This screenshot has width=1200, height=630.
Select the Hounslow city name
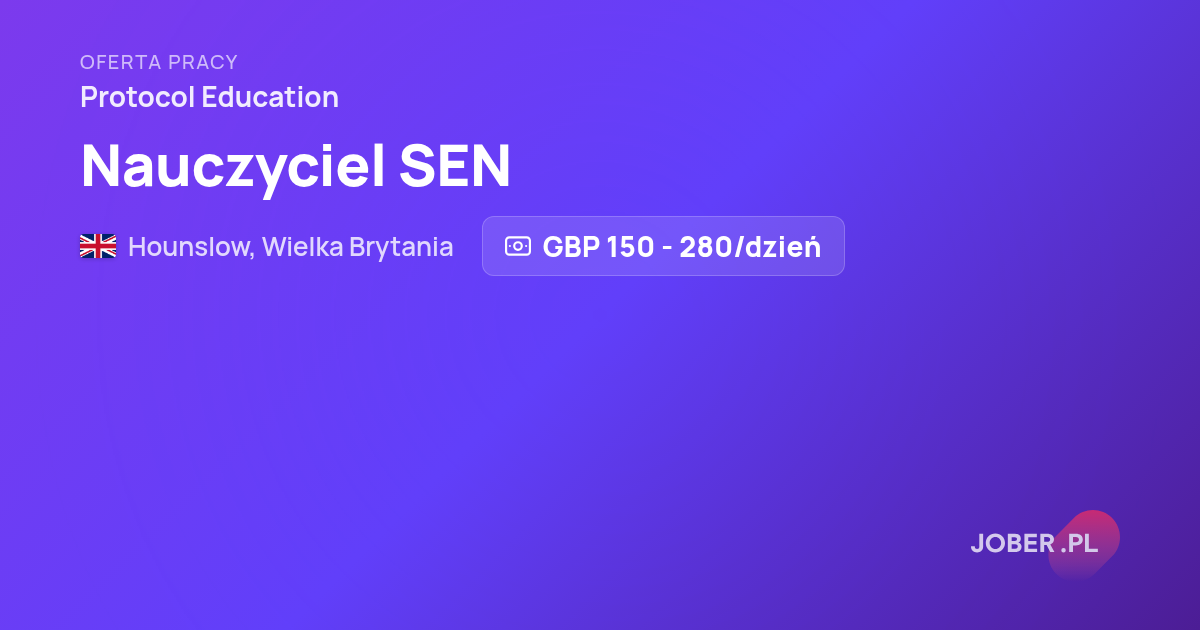[x=191, y=247]
